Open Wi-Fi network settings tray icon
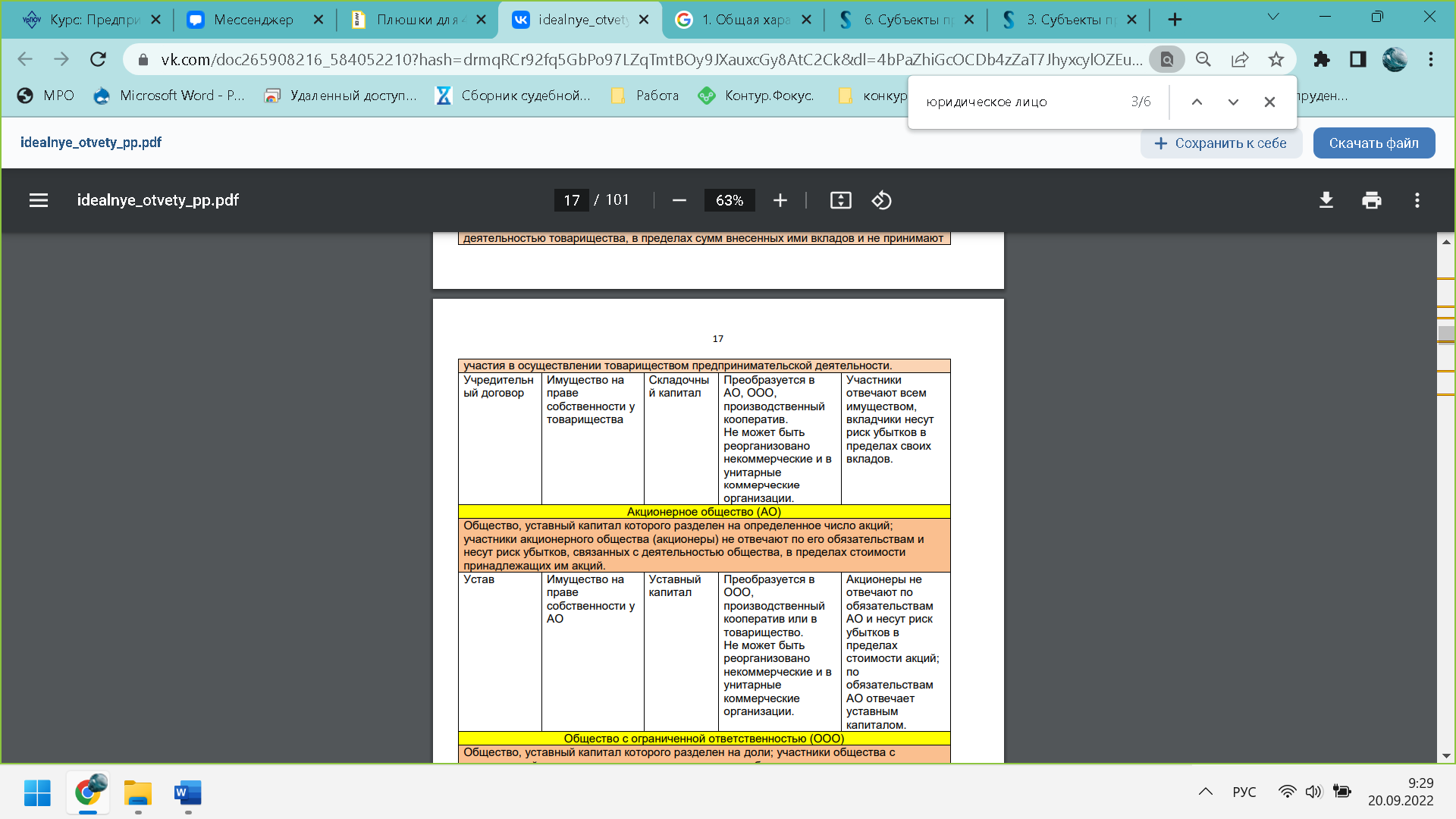The width and height of the screenshot is (1456, 819). 1287,792
